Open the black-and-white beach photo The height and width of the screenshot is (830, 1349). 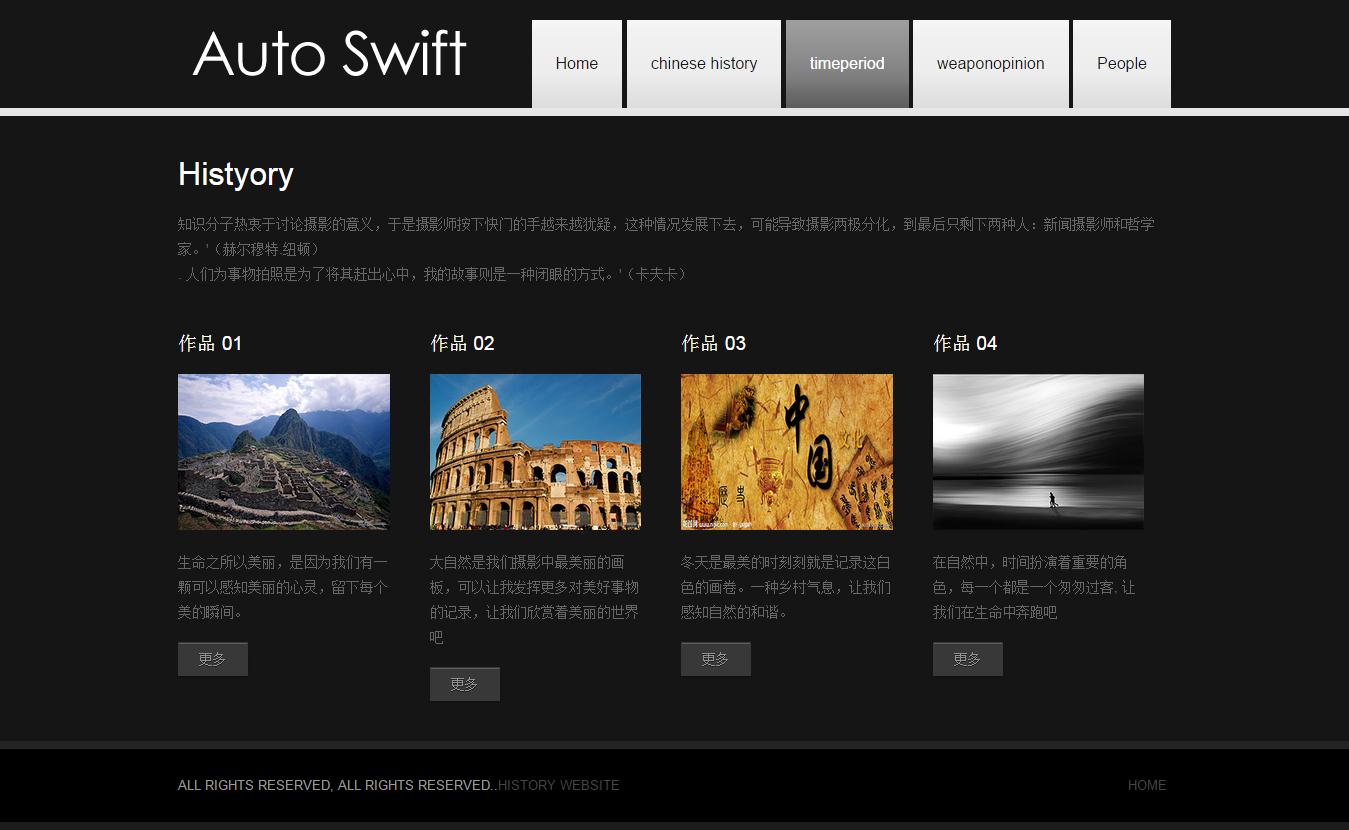pyautogui.click(x=1038, y=452)
